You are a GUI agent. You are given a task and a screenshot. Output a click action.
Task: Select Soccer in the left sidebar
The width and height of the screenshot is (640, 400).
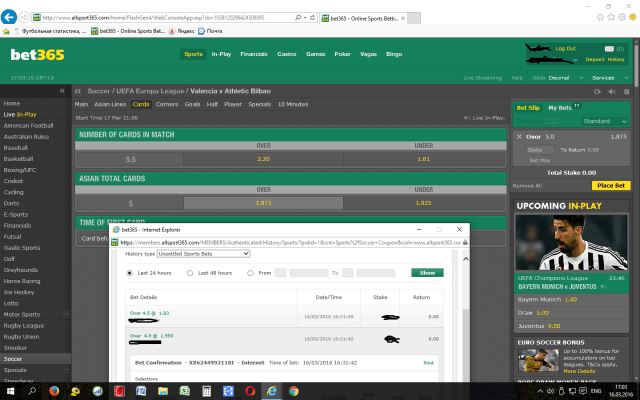tap(36, 359)
